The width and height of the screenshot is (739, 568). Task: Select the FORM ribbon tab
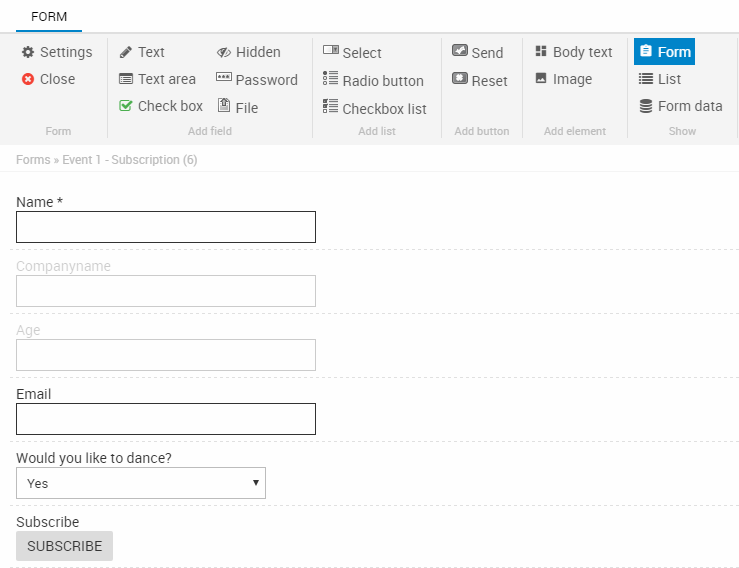(49, 17)
